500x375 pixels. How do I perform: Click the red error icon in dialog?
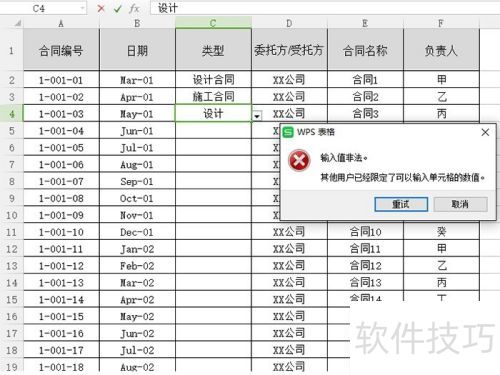(x=299, y=161)
